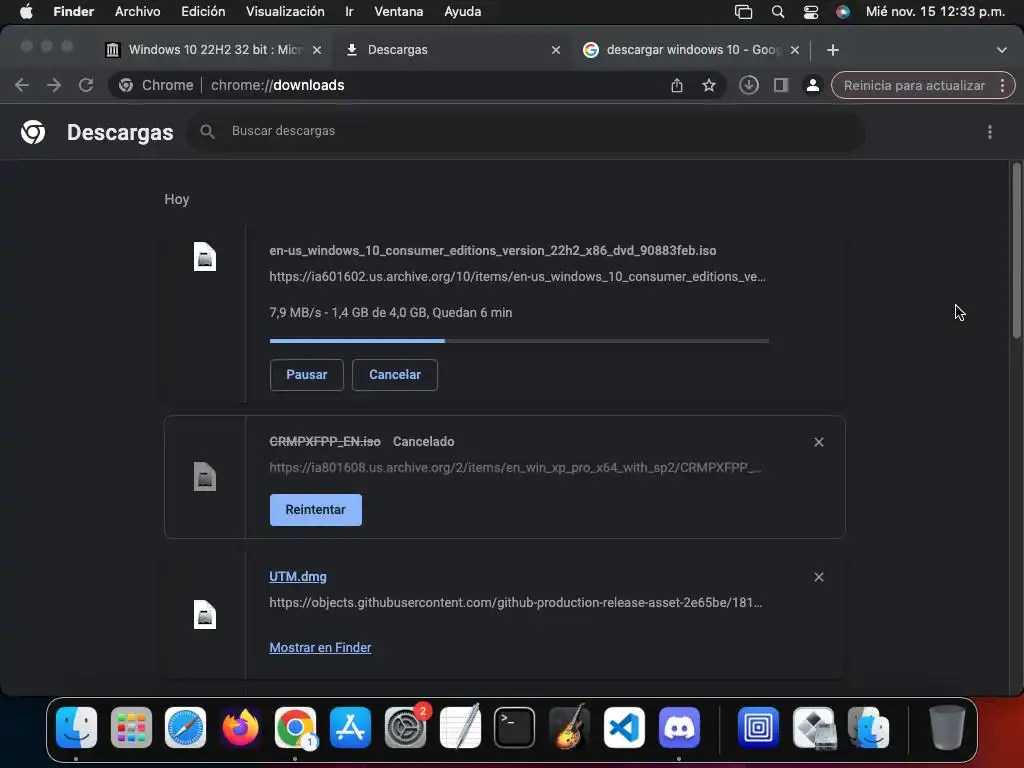Close the Windows 10 22H2 tab
This screenshot has width=1024, height=768.
317,50
